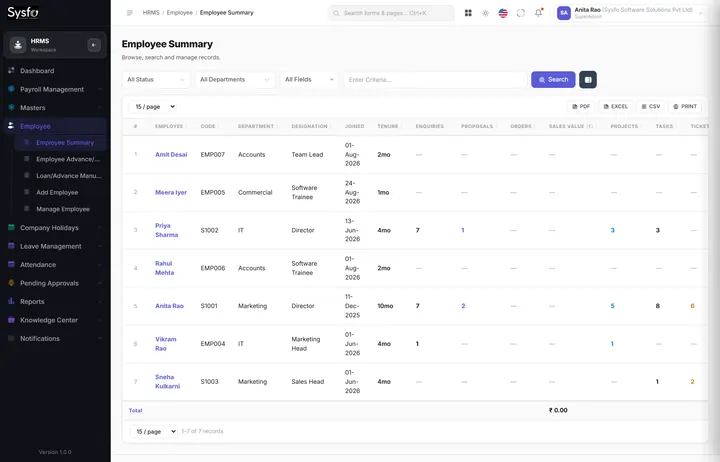This screenshot has height=462, width=720.
Task: Sort by DESIGNATION column header
Action: point(310,126)
